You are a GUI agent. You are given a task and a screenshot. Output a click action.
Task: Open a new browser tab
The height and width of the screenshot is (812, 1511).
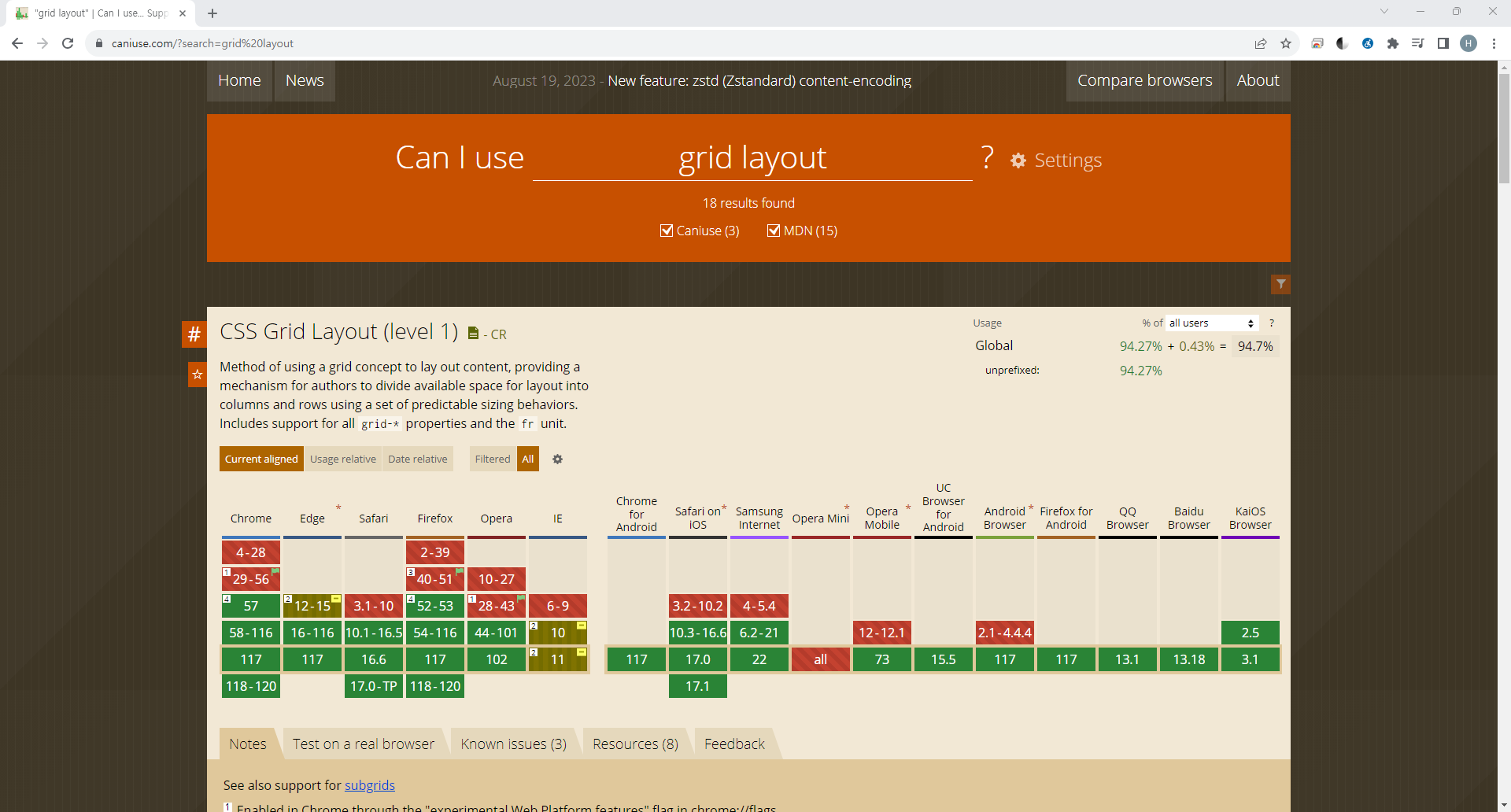[212, 13]
